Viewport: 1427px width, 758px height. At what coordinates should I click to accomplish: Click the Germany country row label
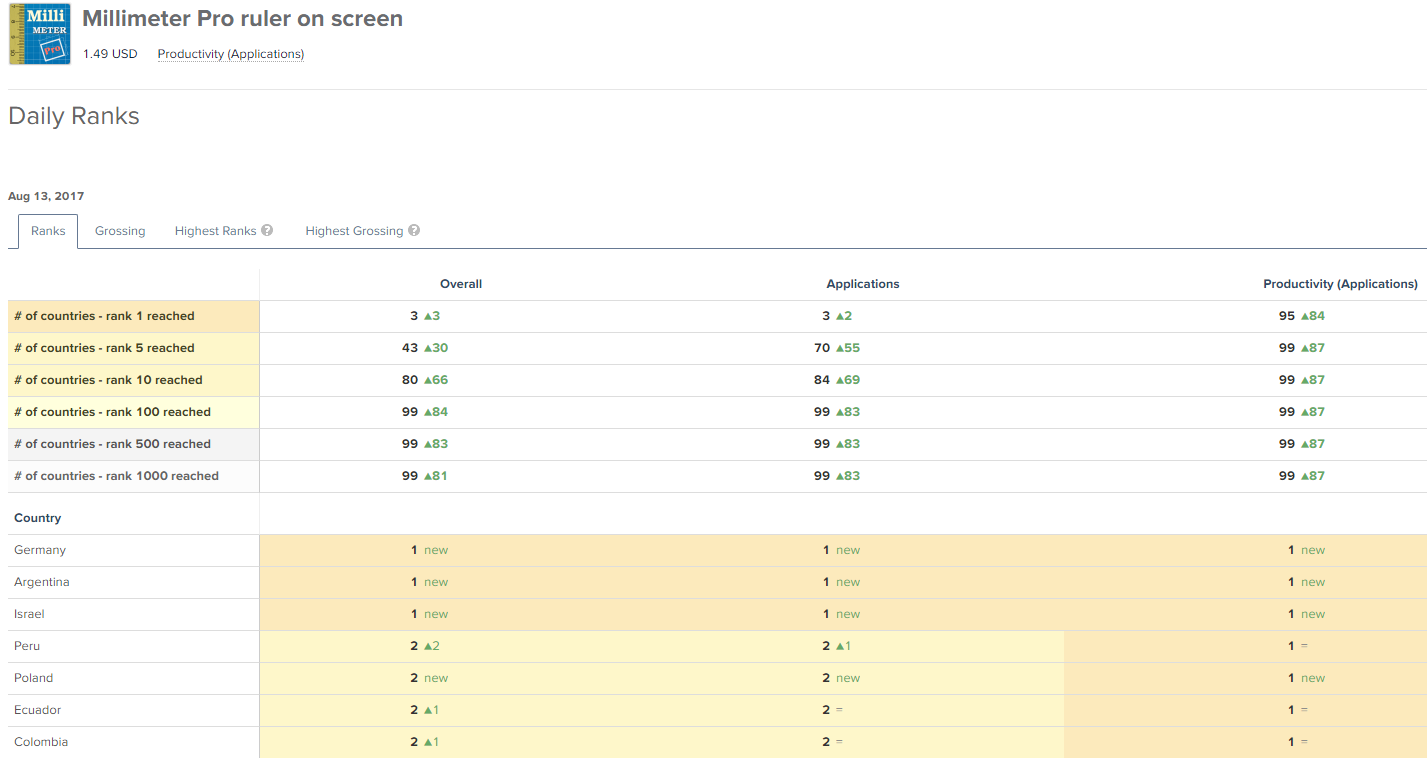[x=40, y=550]
